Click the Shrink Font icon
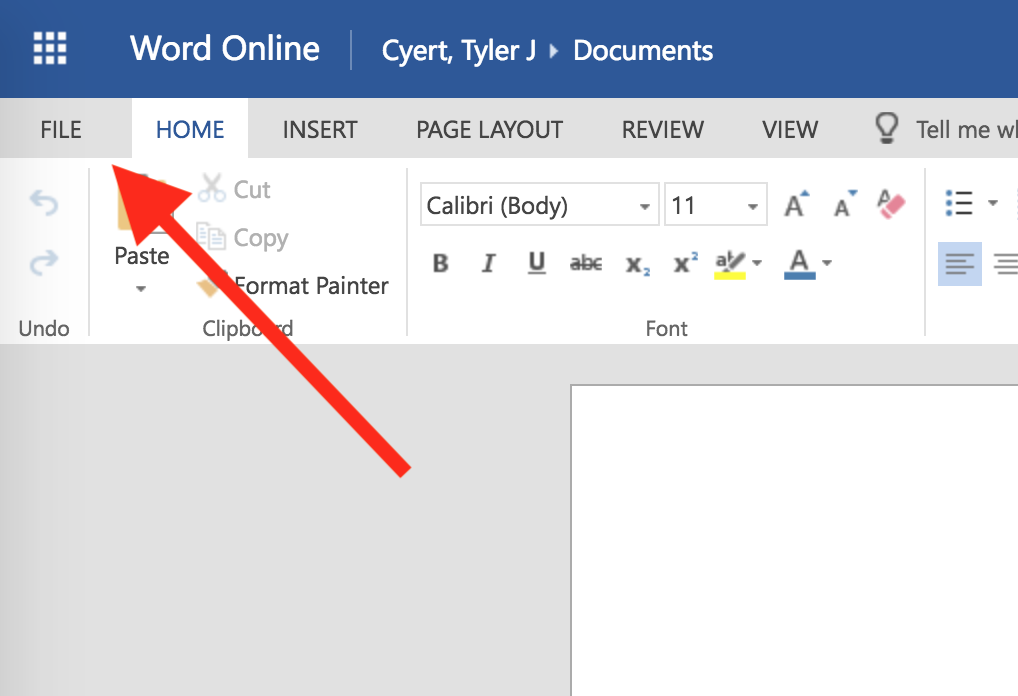This screenshot has height=696, width=1018. (845, 205)
